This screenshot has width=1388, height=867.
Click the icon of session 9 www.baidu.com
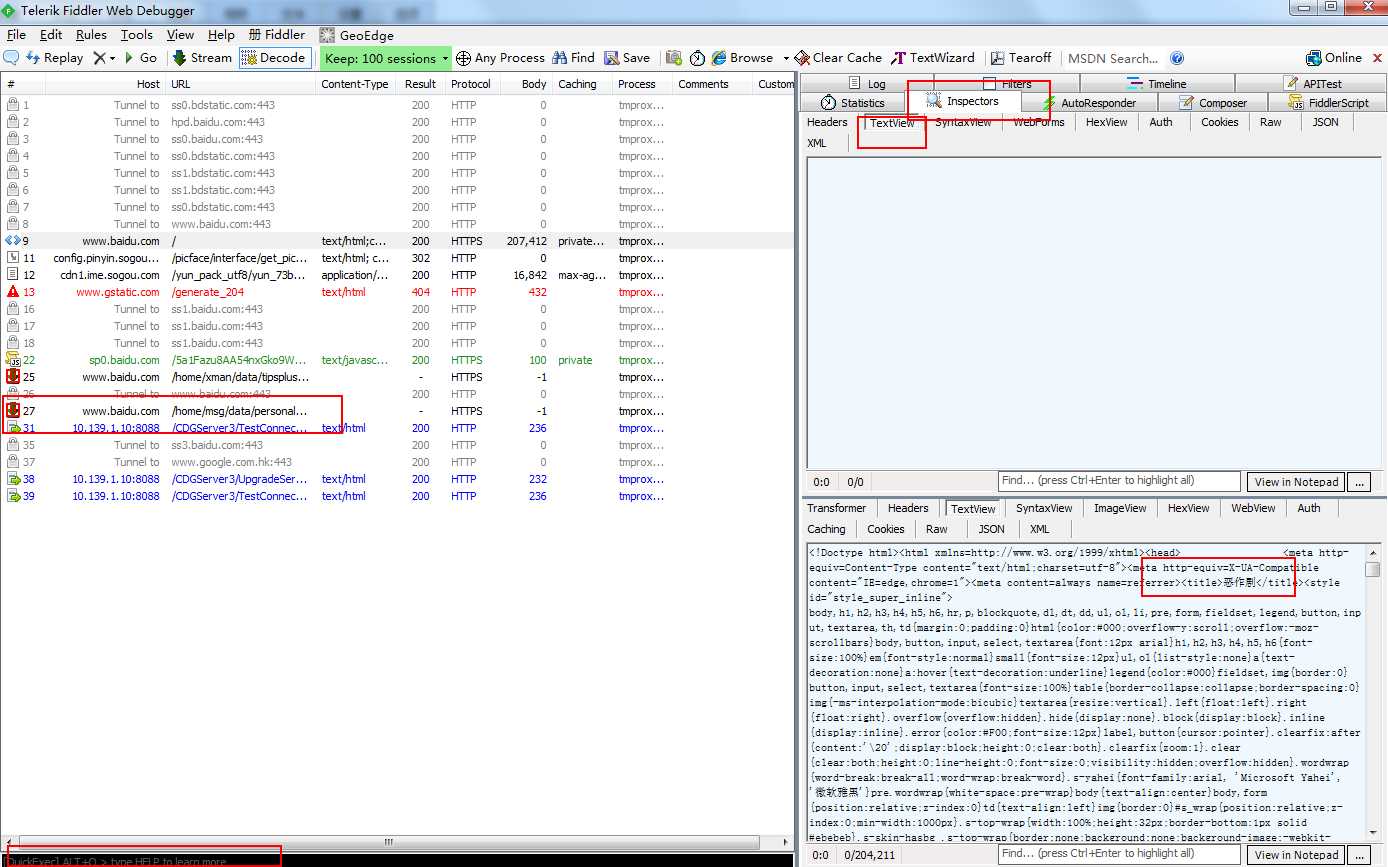(x=13, y=241)
